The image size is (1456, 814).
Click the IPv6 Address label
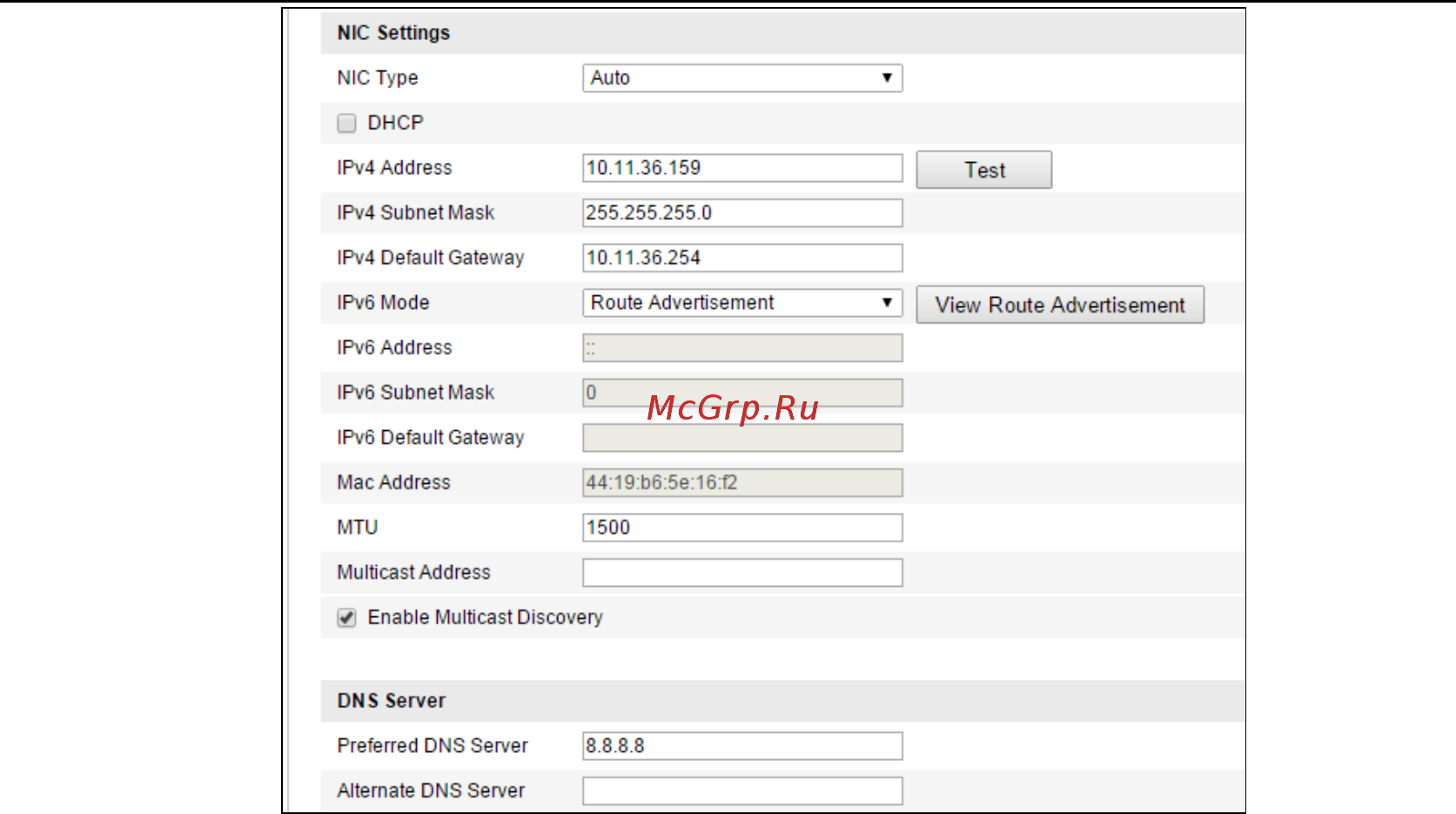point(394,347)
